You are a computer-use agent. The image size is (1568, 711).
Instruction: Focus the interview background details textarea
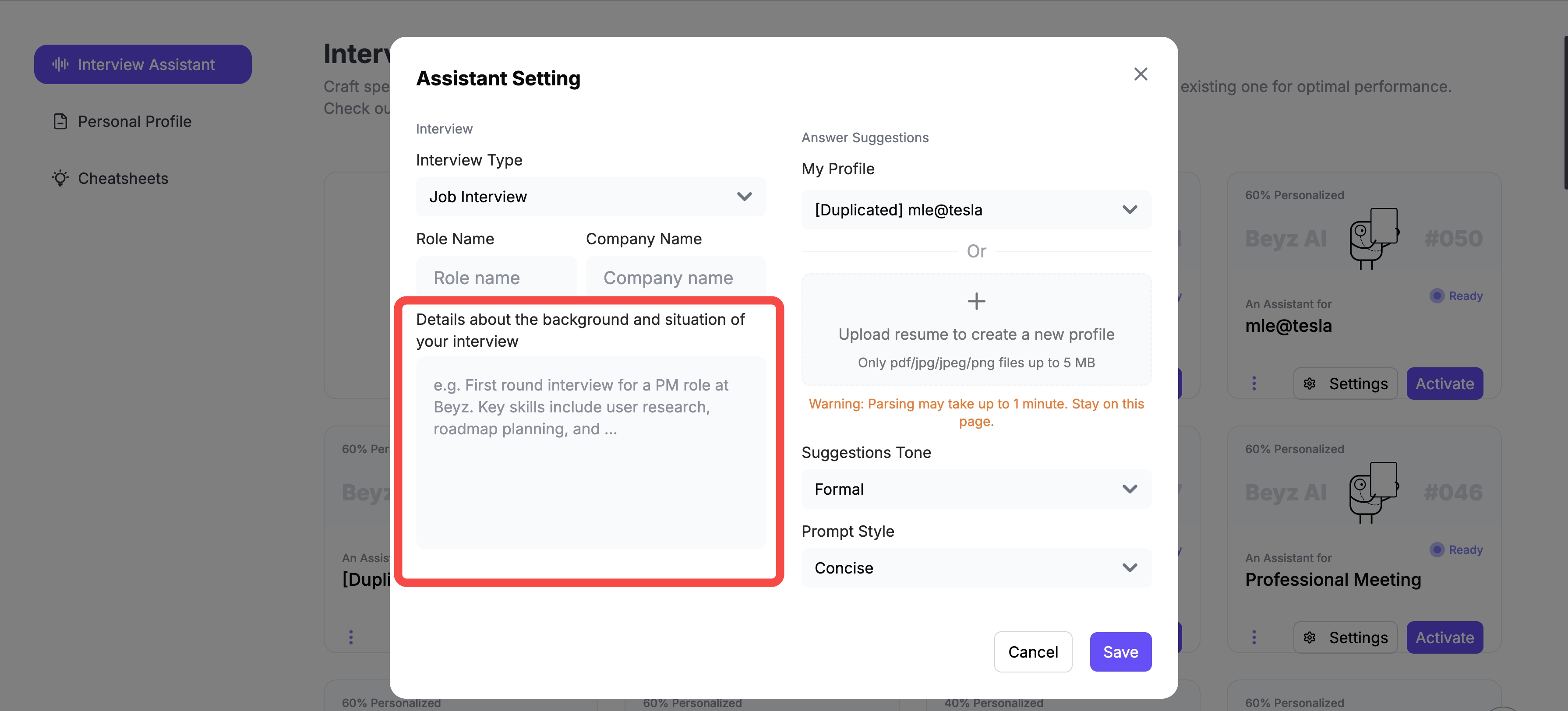(590, 452)
